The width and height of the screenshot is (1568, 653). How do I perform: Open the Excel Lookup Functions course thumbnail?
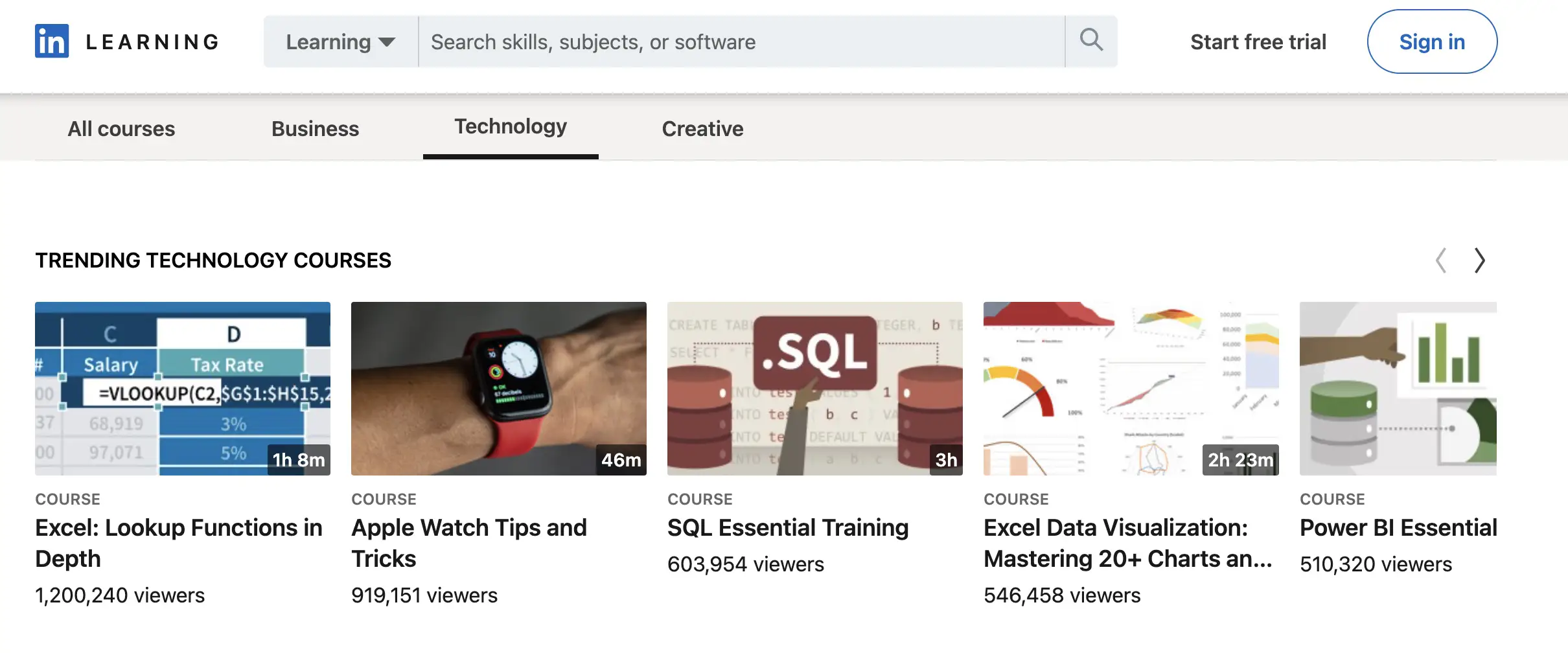point(183,389)
